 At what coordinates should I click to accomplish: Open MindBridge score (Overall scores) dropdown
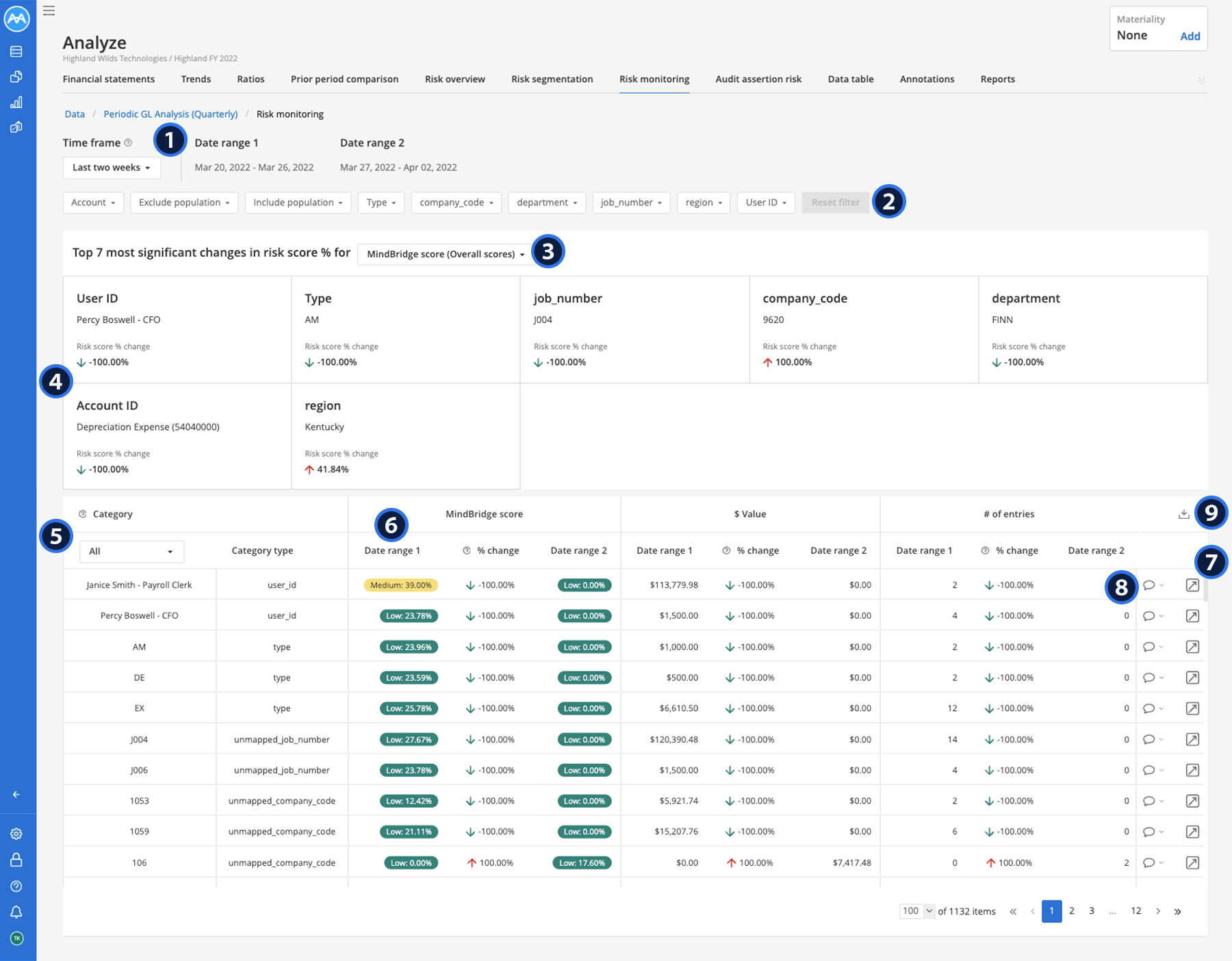(446, 254)
